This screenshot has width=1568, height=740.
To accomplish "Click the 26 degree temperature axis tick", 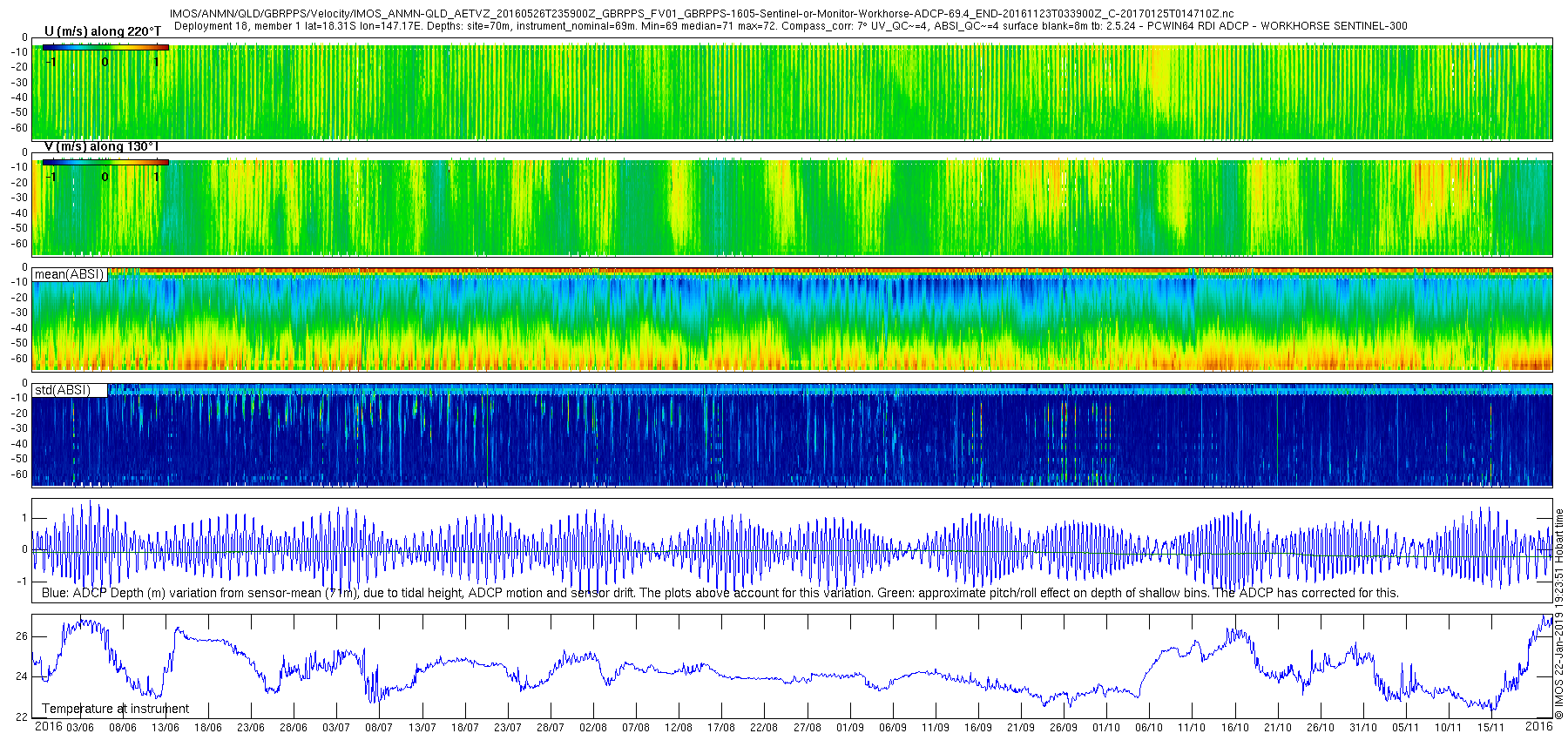I will [22, 636].
